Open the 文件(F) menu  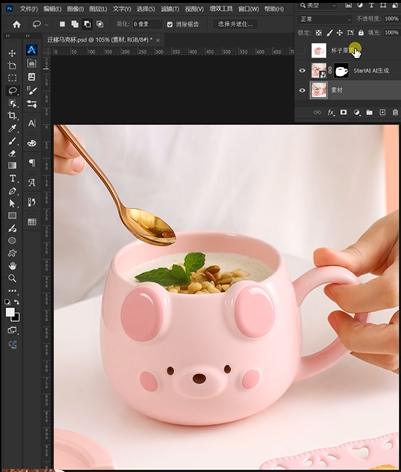(29, 9)
